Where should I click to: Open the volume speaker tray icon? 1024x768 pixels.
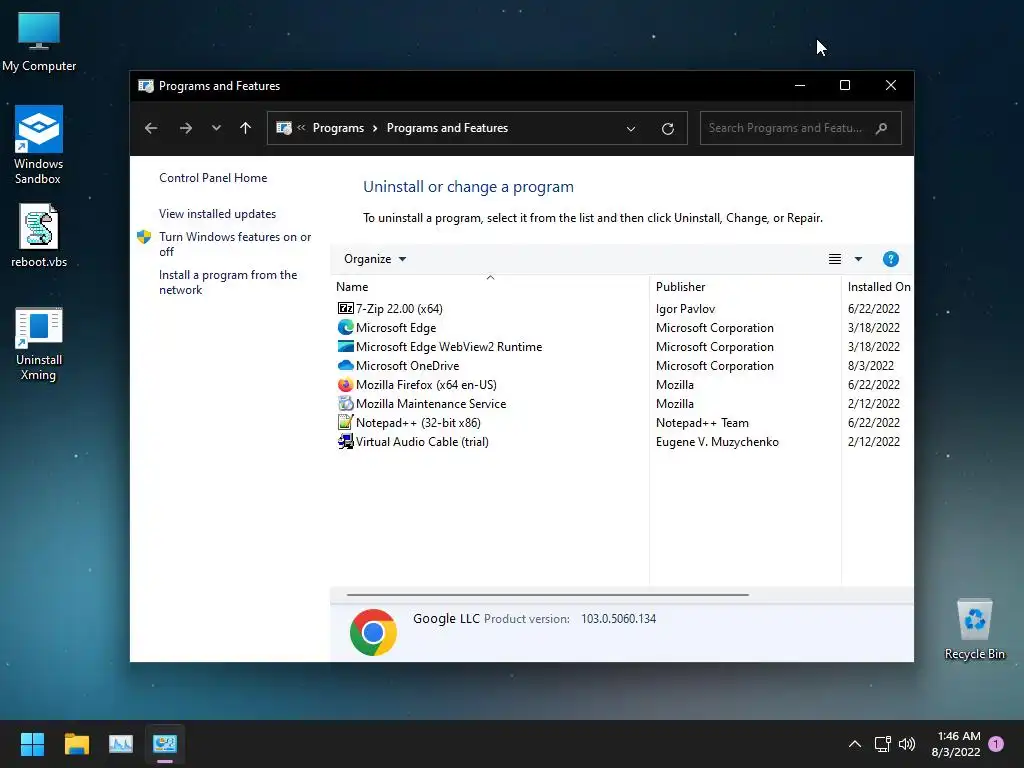906,744
